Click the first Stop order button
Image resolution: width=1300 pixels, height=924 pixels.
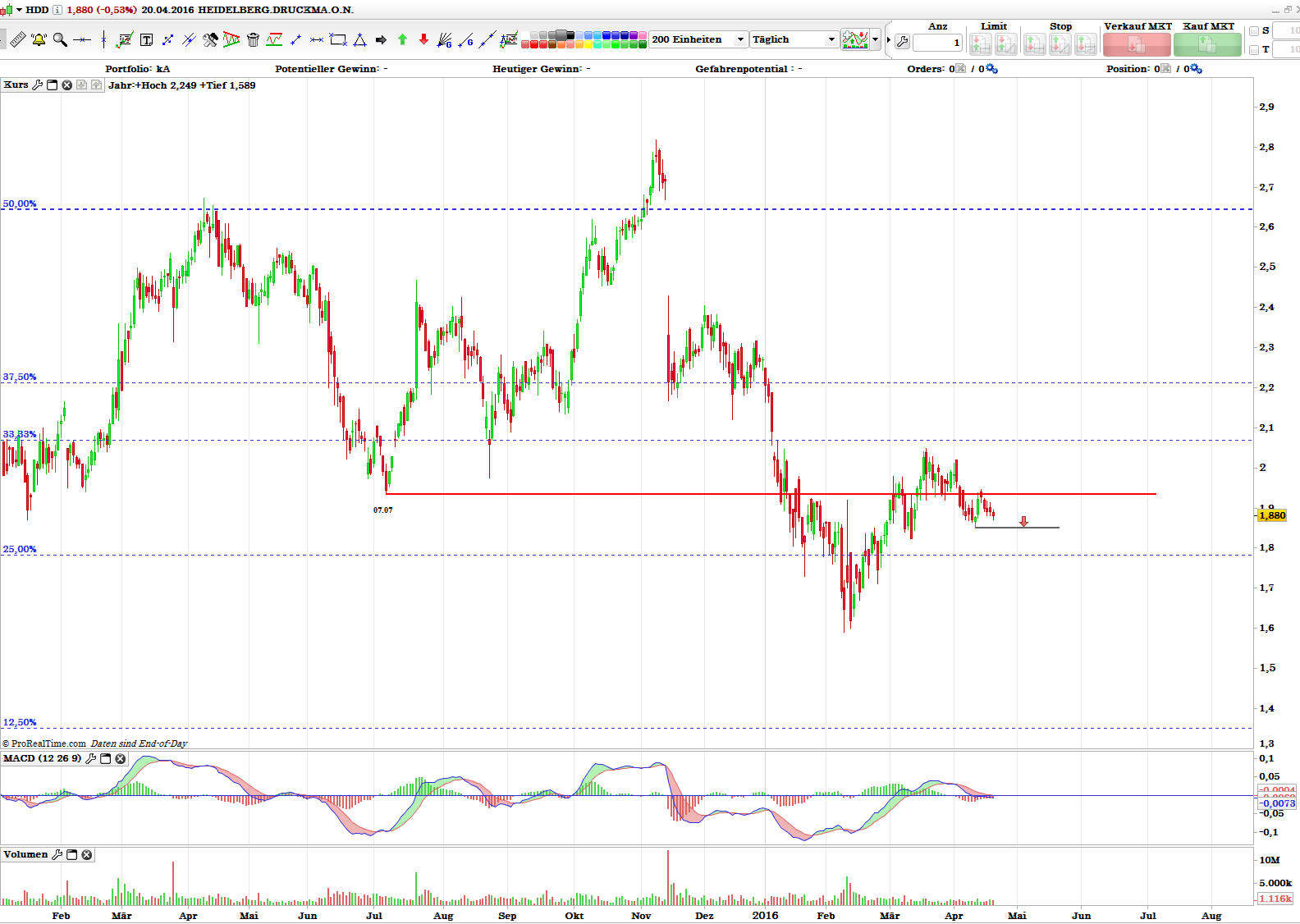point(1035,44)
